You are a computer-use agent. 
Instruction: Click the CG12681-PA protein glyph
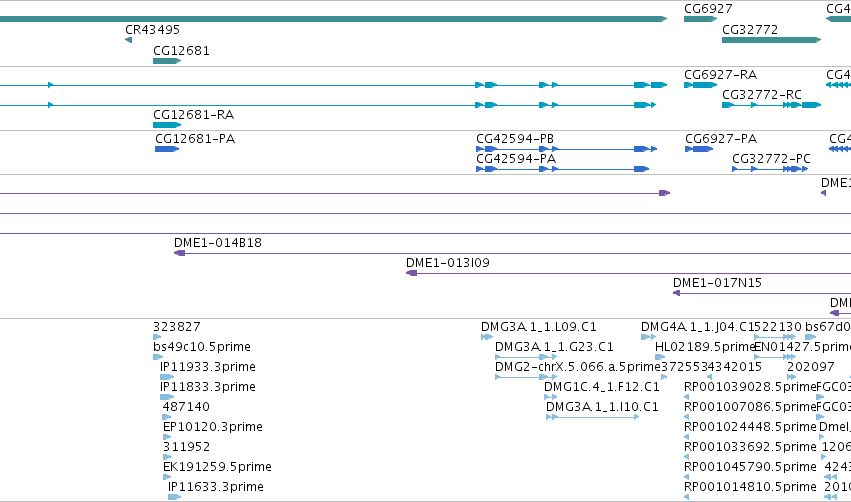(x=167, y=149)
